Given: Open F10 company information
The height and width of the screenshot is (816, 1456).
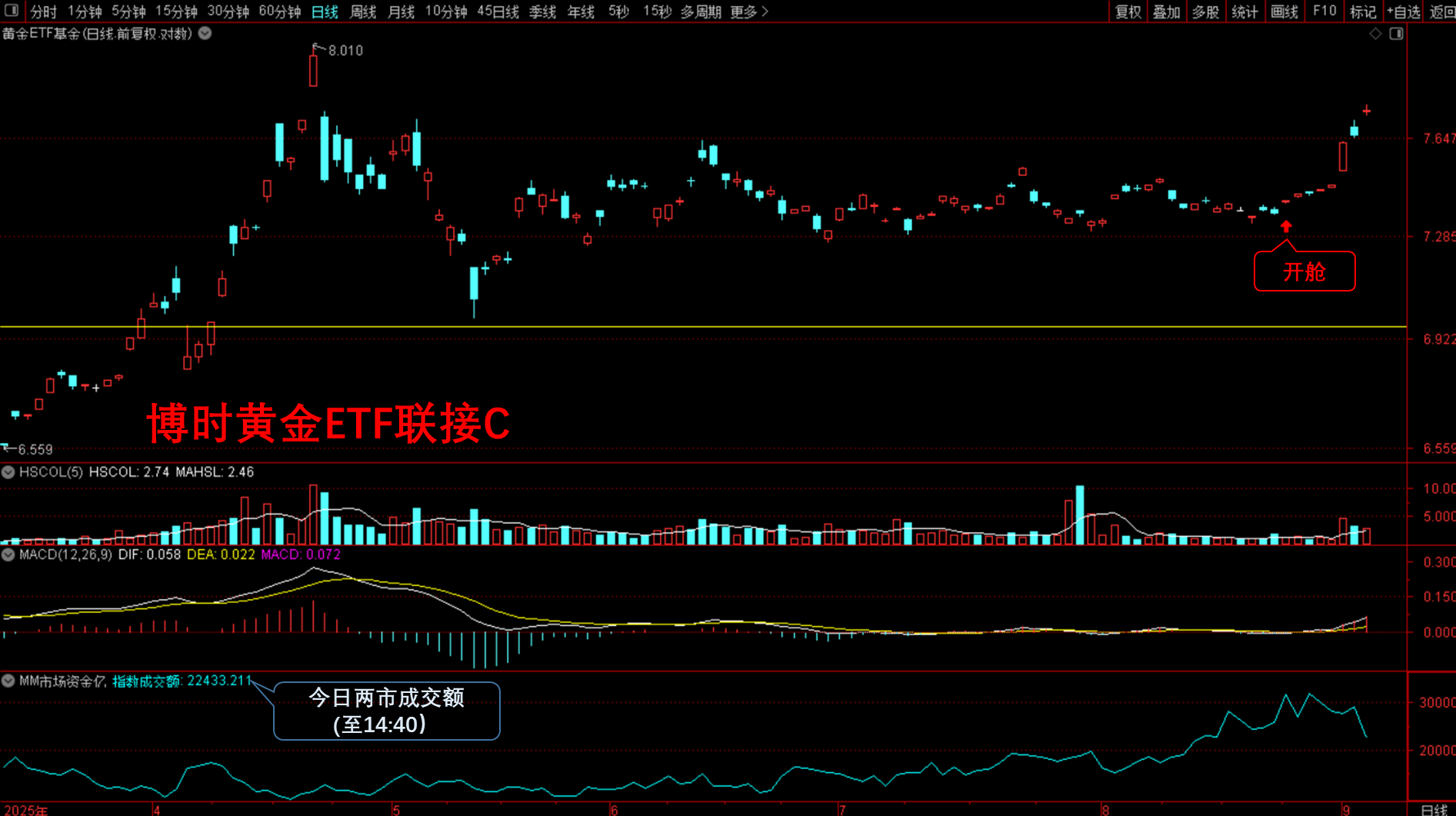Looking at the screenshot, I should (1324, 12).
